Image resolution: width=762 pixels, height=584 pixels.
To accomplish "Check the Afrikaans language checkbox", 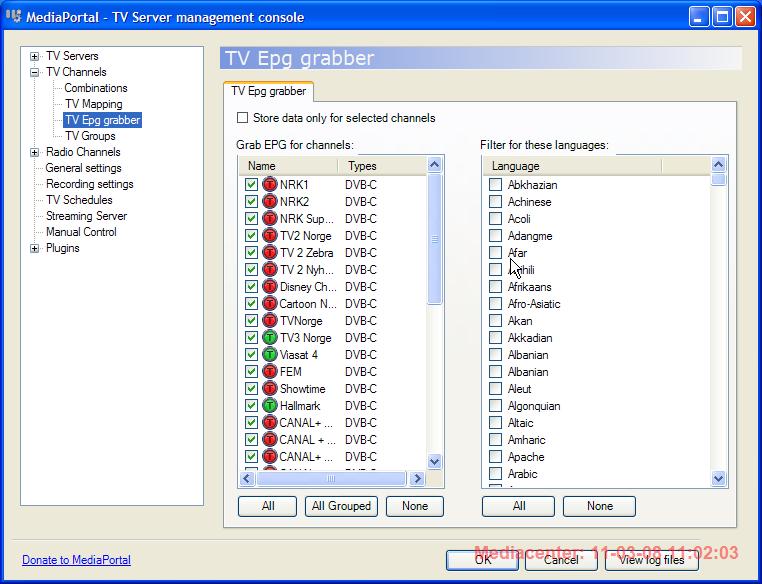I will click(x=495, y=287).
